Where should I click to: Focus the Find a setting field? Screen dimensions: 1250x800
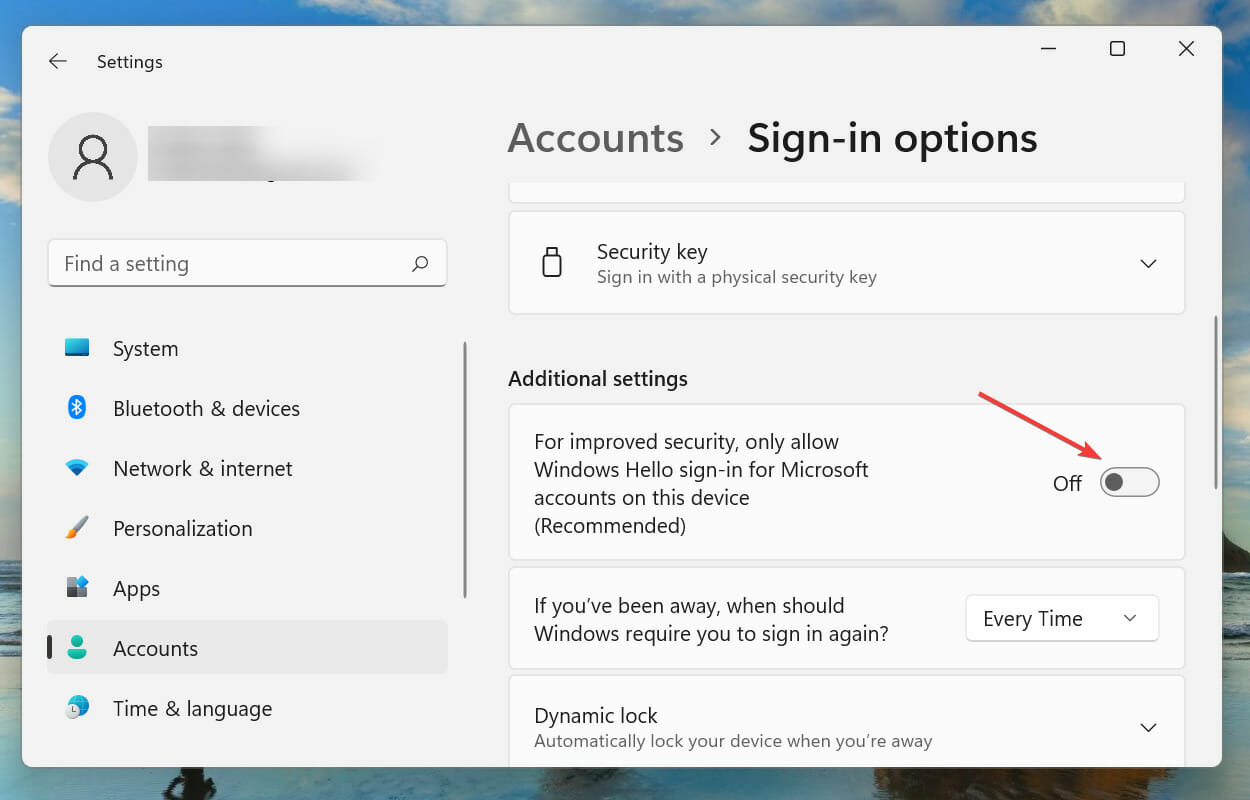click(x=247, y=263)
